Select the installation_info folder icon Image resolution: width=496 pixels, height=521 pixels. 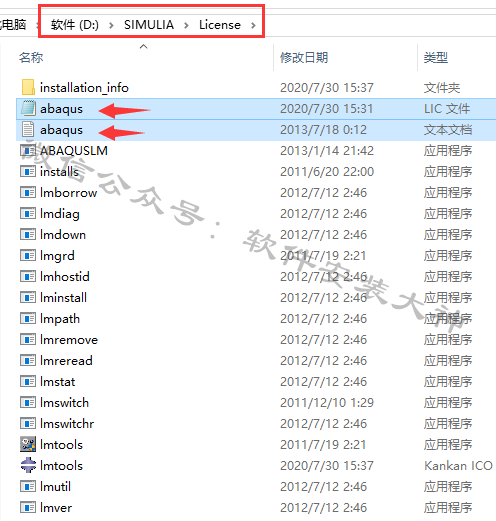pos(28,87)
